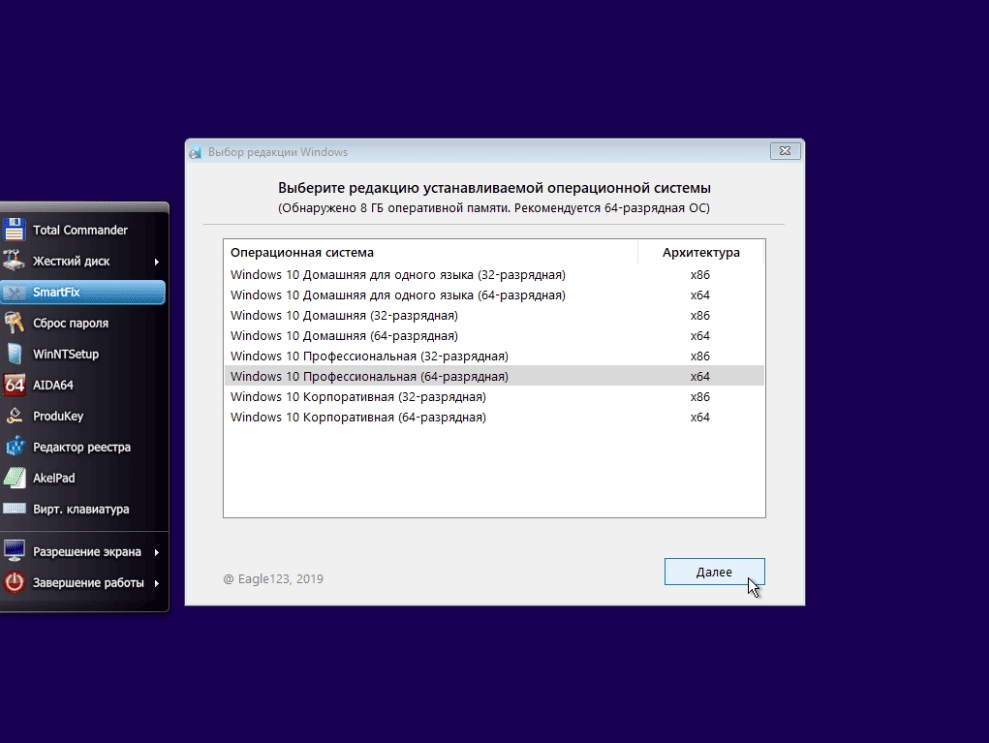Expand the Завершение работы submenu arrow

[x=156, y=583]
